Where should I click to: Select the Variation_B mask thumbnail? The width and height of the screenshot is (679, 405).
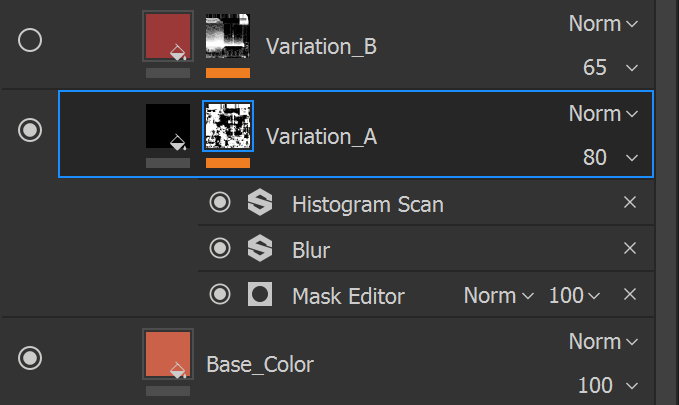pos(228,36)
